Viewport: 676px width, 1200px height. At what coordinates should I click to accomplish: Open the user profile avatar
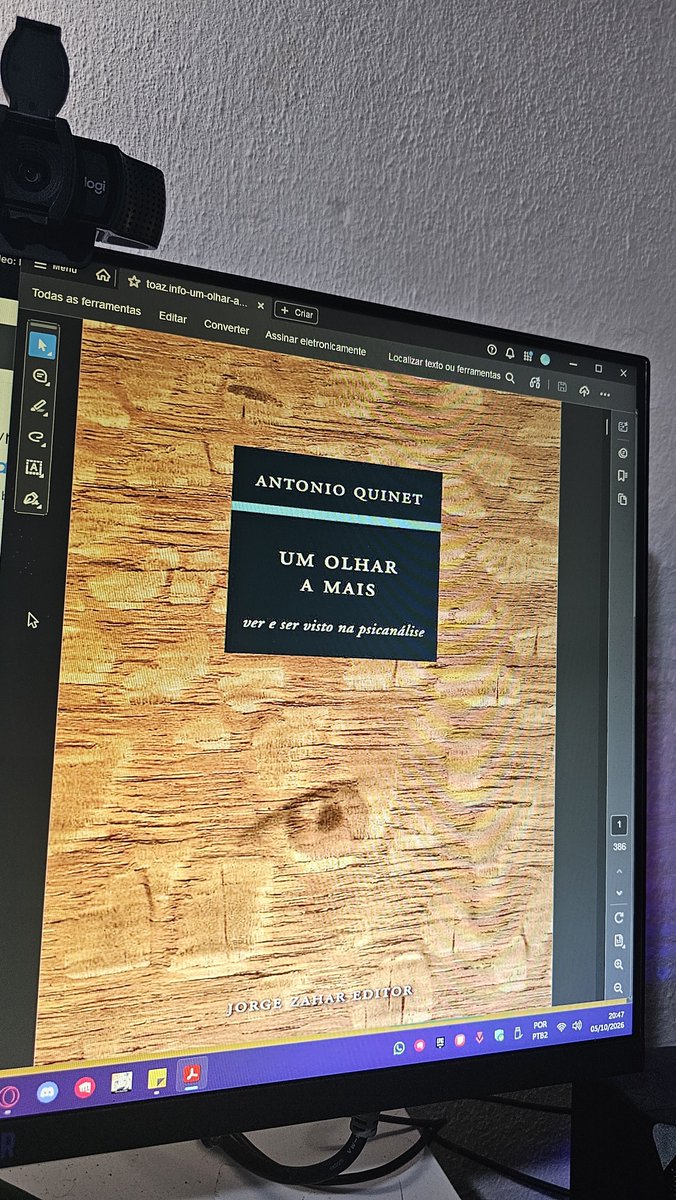[x=545, y=359]
